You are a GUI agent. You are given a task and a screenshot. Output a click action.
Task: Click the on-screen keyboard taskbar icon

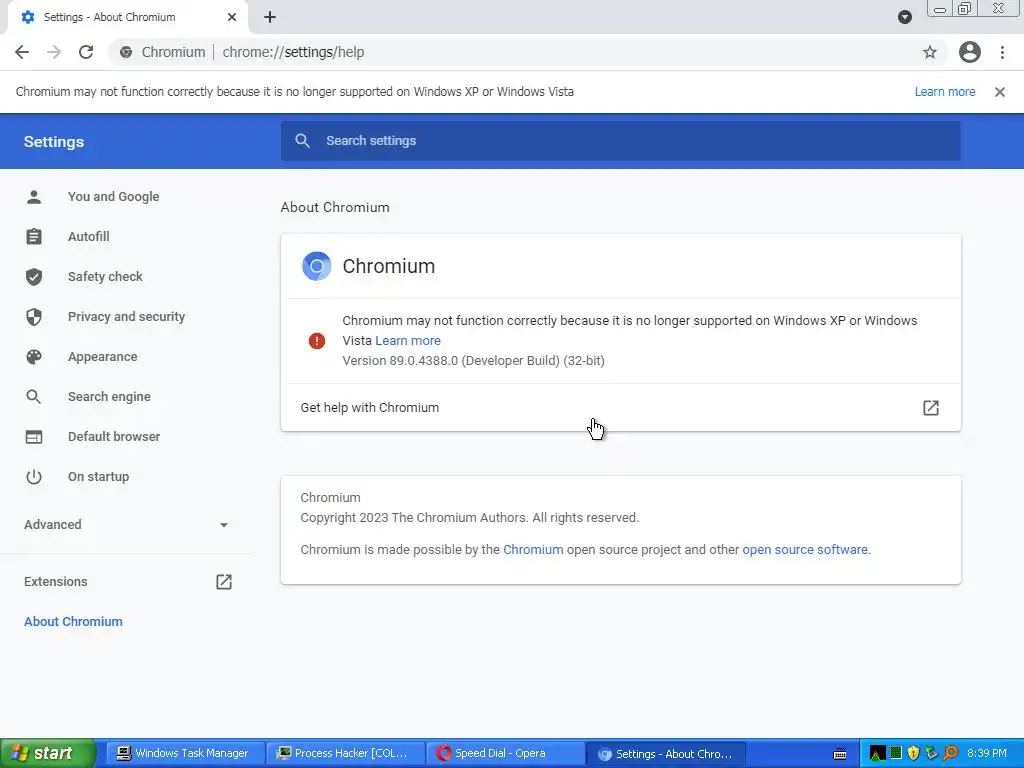840,754
